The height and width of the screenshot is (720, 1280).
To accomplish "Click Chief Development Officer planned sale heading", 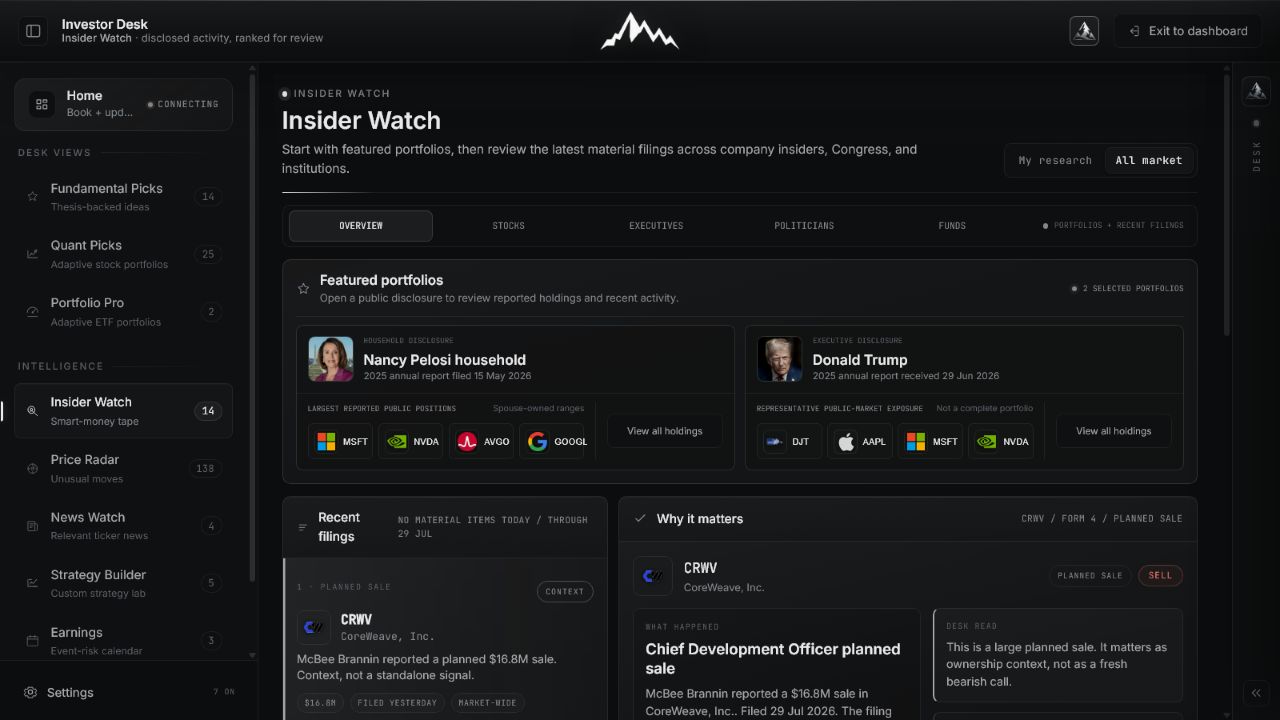I will point(773,659).
